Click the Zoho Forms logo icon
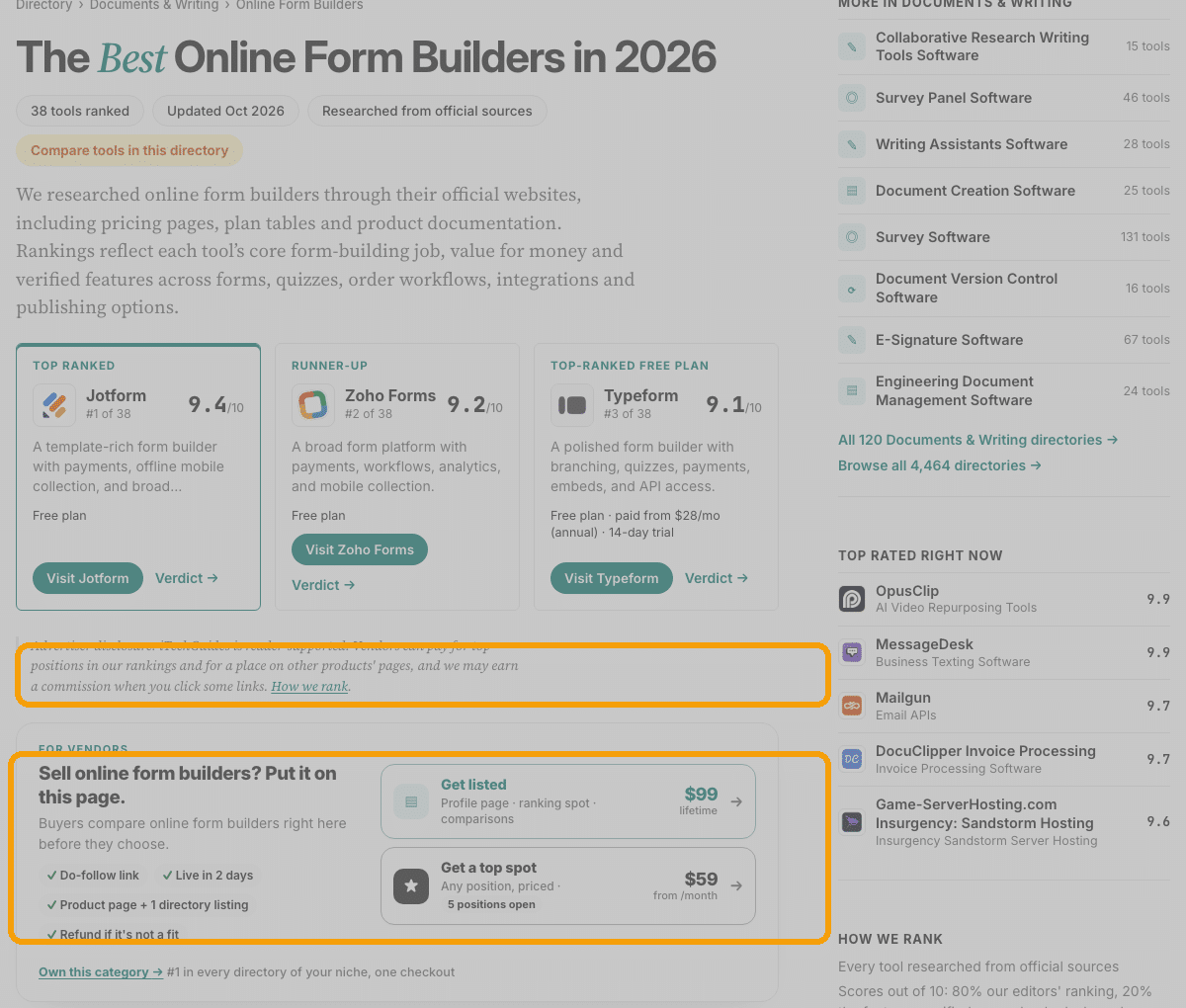This screenshot has height=1008, width=1186. [x=313, y=404]
